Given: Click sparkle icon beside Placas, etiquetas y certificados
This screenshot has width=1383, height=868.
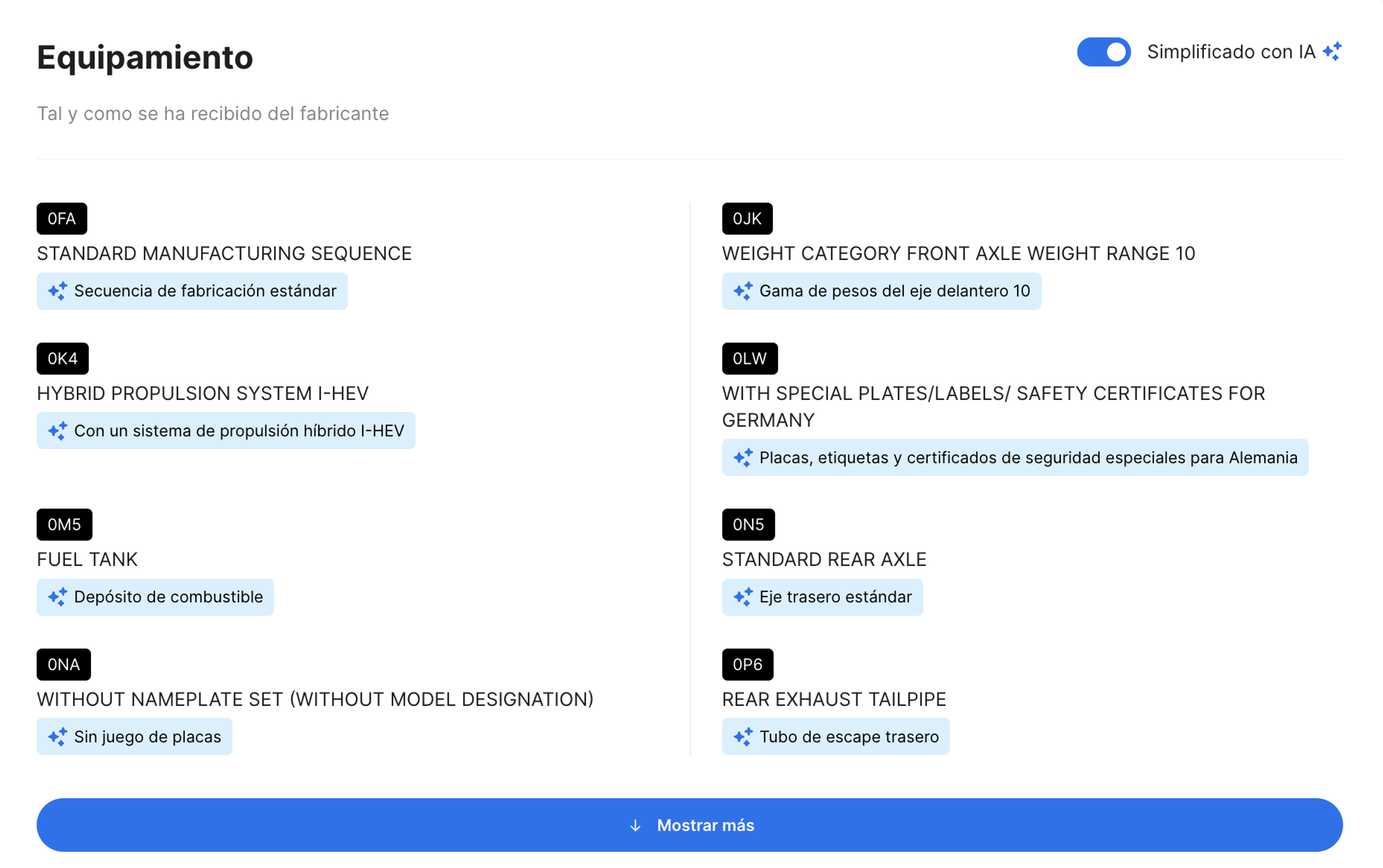Looking at the screenshot, I should [x=743, y=457].
